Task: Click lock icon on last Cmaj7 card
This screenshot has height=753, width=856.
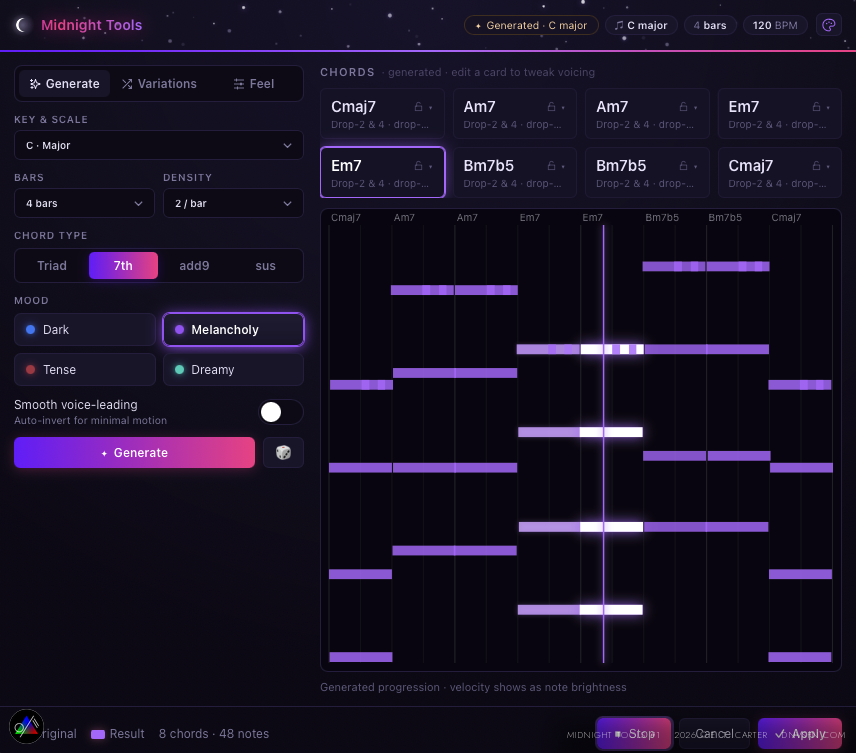Action: 816,165
